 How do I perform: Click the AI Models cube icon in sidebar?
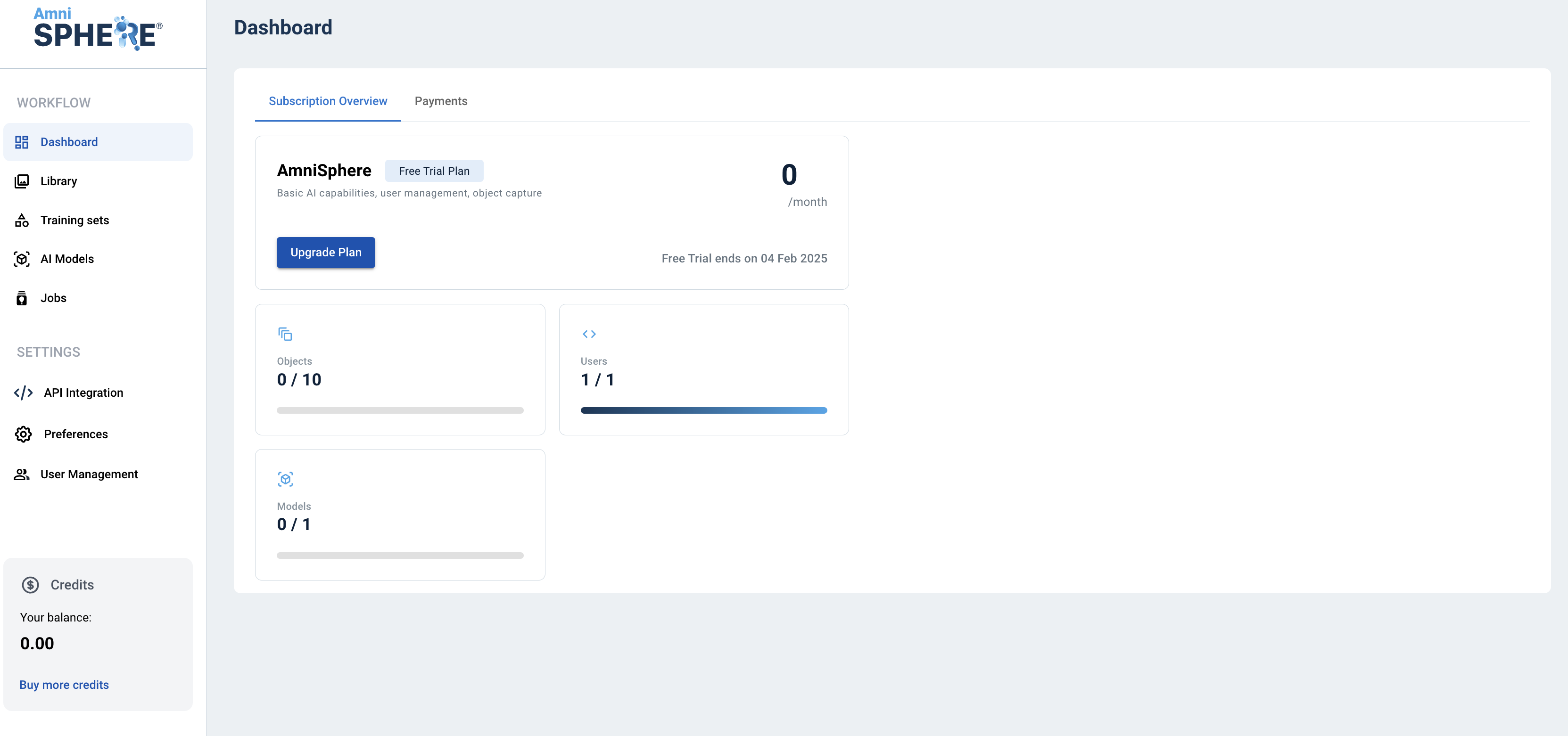(22, 259)
